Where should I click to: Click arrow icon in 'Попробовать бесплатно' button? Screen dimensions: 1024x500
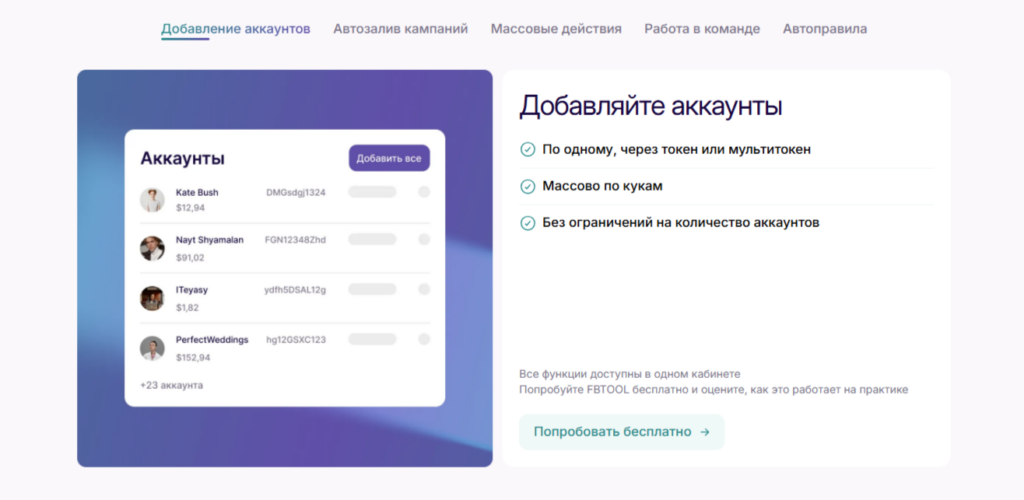704,432
